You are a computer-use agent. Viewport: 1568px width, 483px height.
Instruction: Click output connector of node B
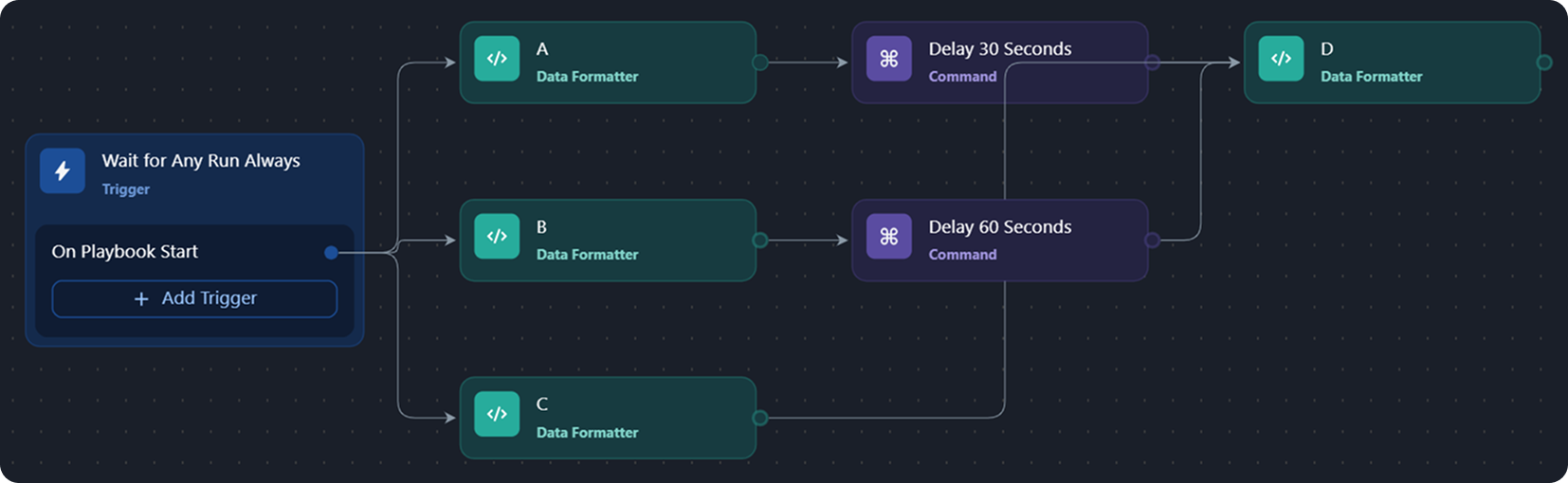tap(760, 241)
